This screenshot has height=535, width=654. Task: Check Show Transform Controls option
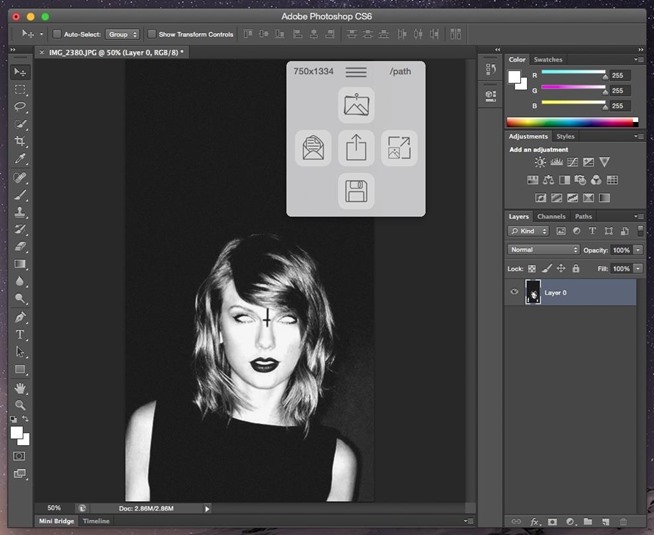tap(152, 34)
